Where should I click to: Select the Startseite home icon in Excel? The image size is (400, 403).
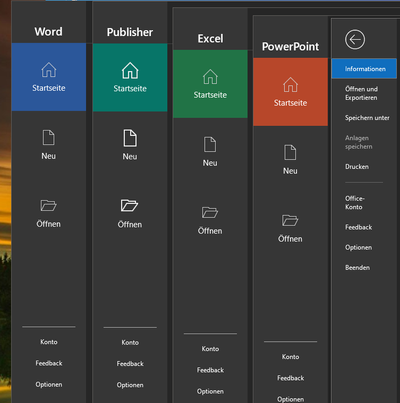210,77
